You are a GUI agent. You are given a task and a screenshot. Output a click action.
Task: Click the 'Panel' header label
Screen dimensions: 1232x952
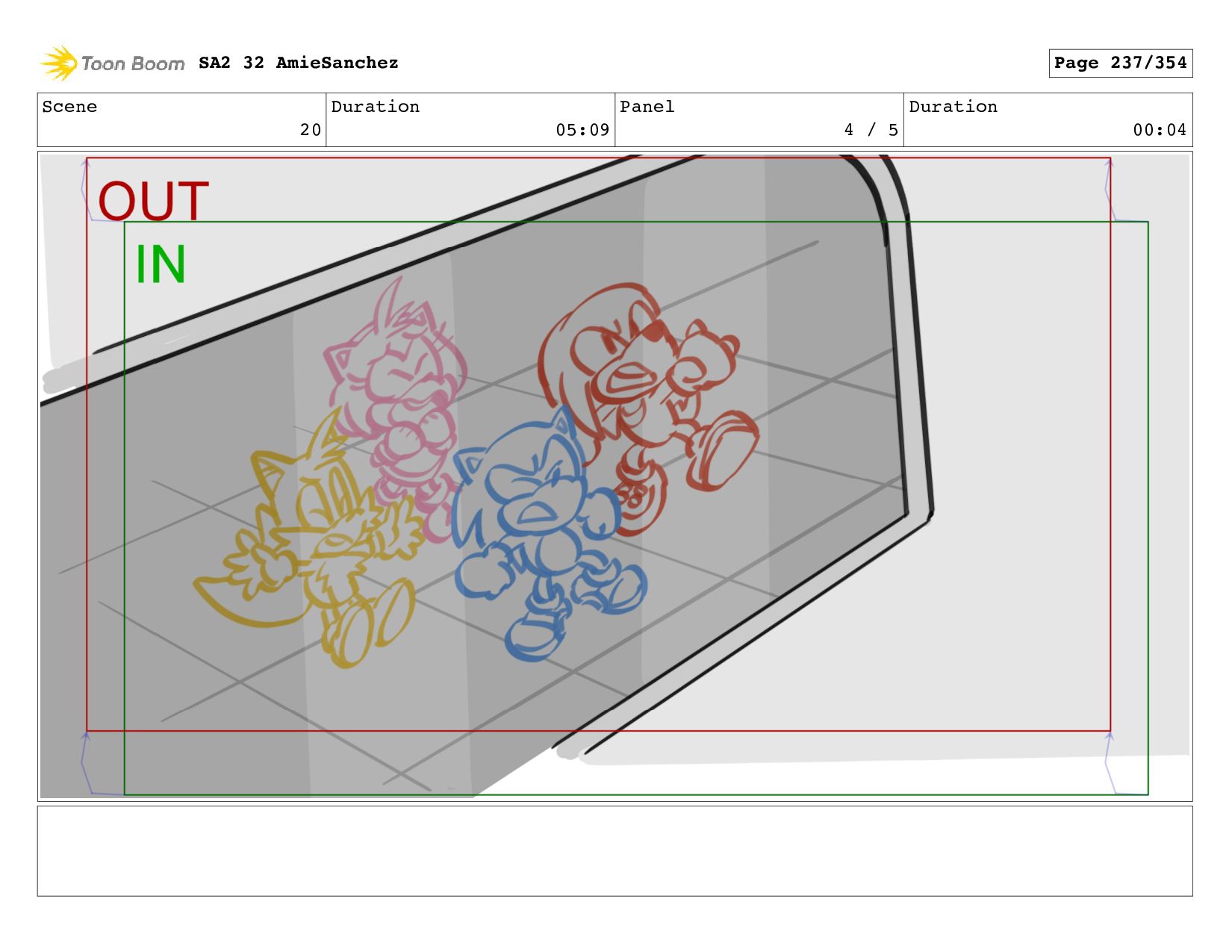[x=647, y=107]
